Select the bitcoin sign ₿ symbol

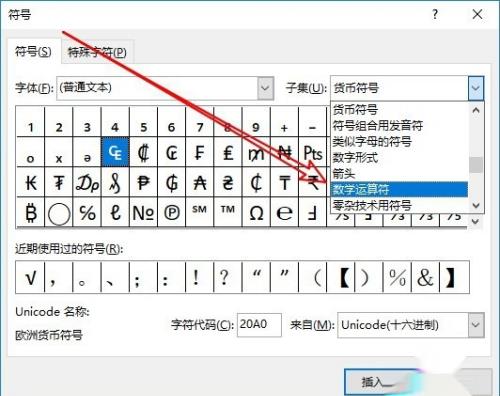pos(31,212)
